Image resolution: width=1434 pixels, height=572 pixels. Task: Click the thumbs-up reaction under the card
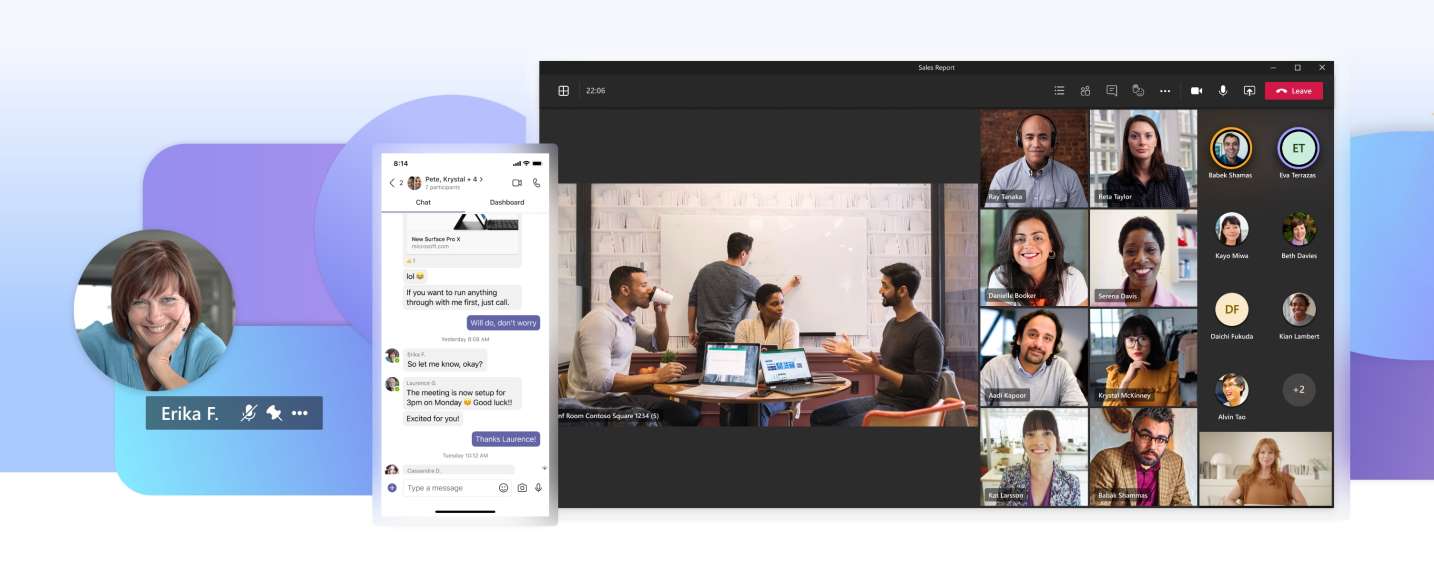(x=410, y=261)
